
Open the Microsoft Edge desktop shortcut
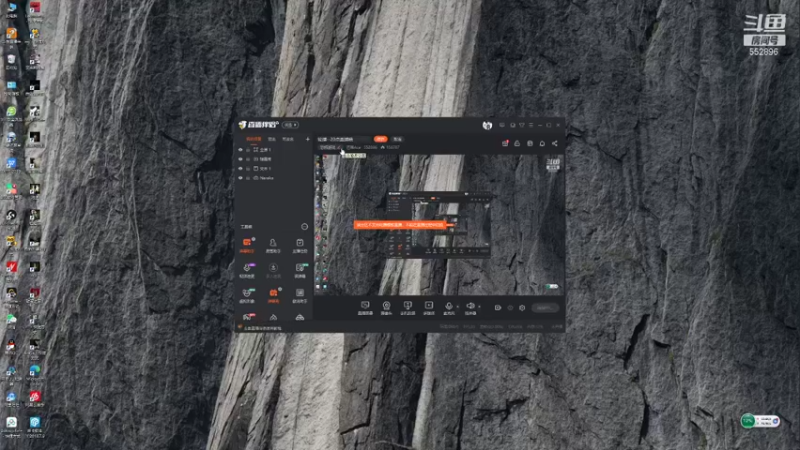pyautogui.click(x=35, y=371)
